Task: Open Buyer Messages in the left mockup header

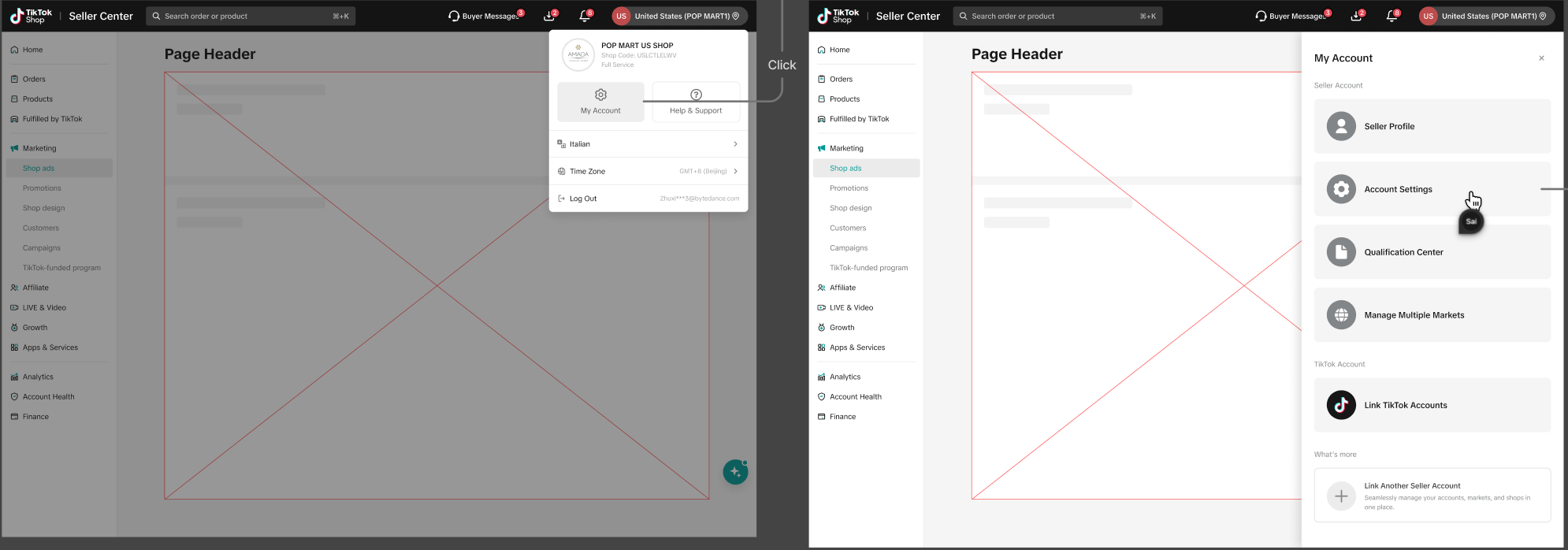Action: (485, 16)
